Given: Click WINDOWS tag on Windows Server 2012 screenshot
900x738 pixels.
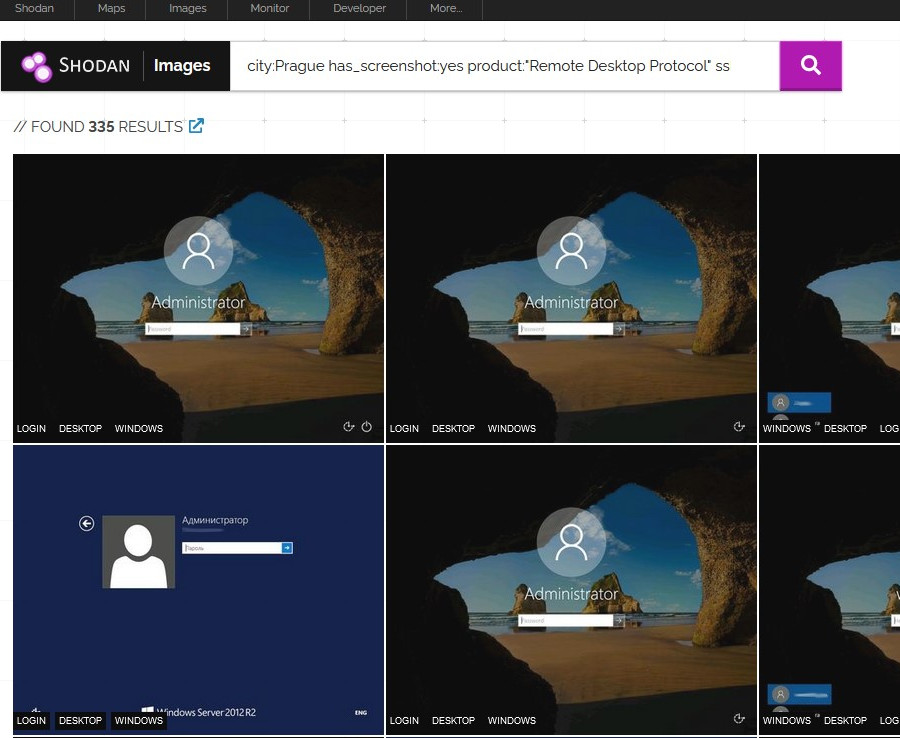Looking at the screenshot, I should (x=139, y=720).
